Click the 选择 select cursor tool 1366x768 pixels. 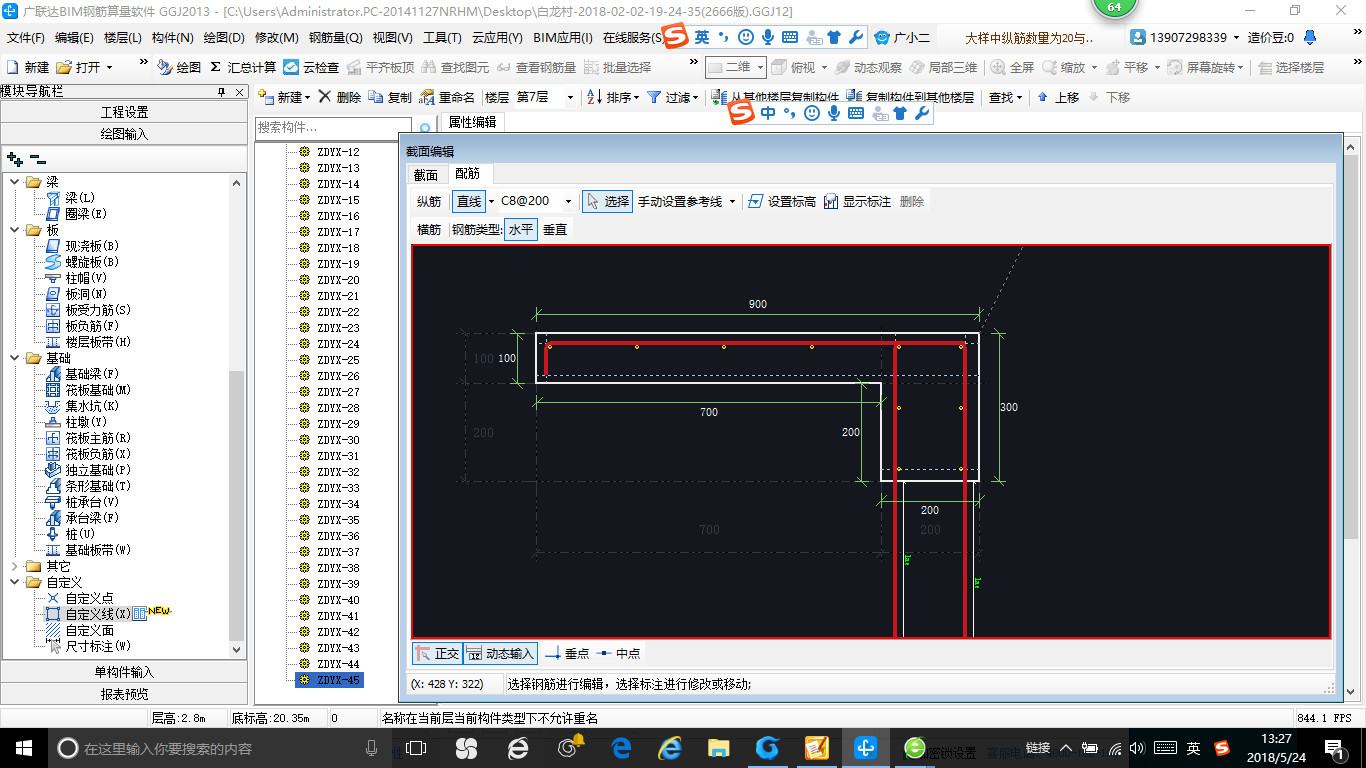click(608, 201)
